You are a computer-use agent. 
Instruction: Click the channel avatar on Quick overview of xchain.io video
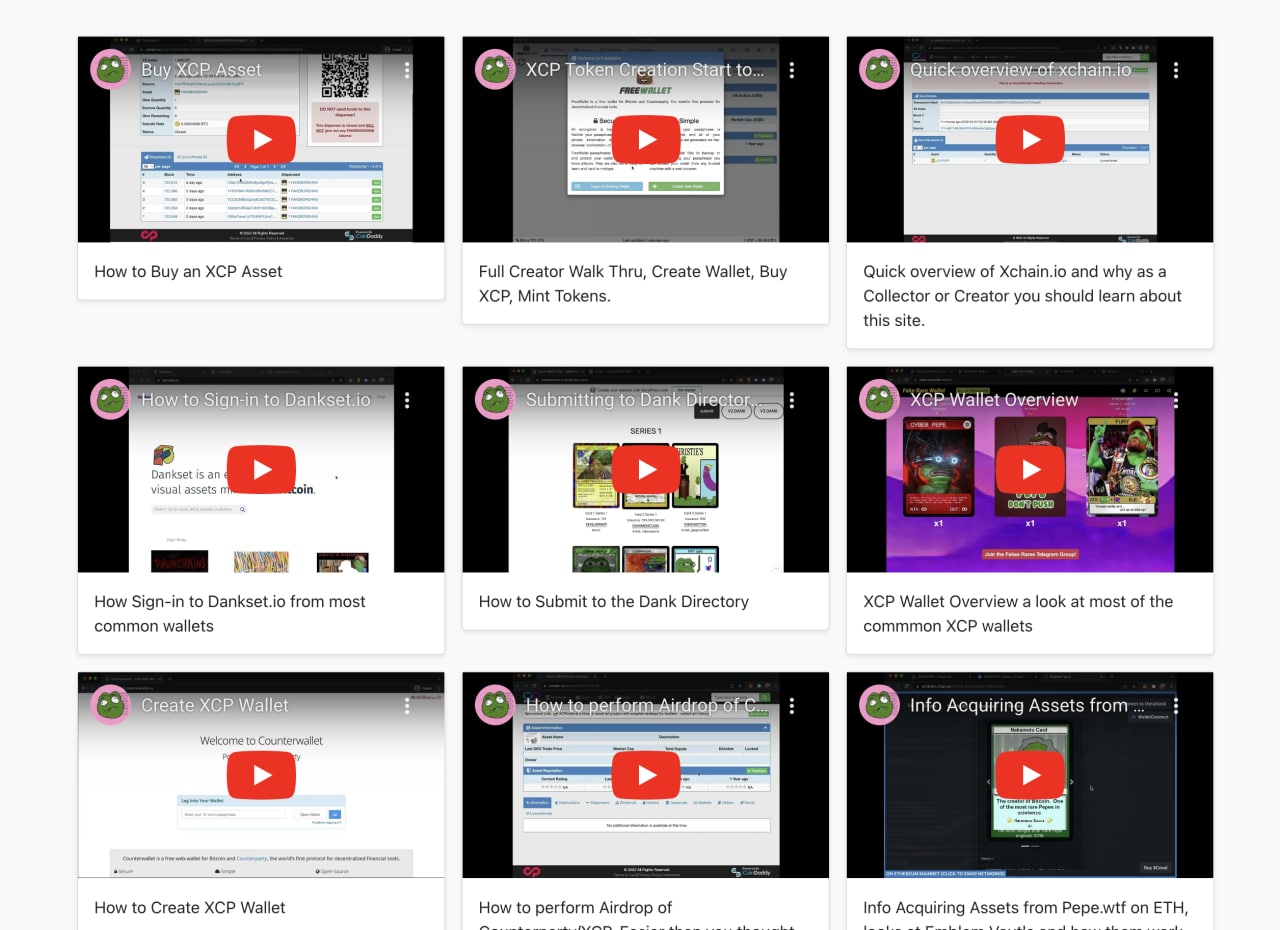tap(880, 69)
